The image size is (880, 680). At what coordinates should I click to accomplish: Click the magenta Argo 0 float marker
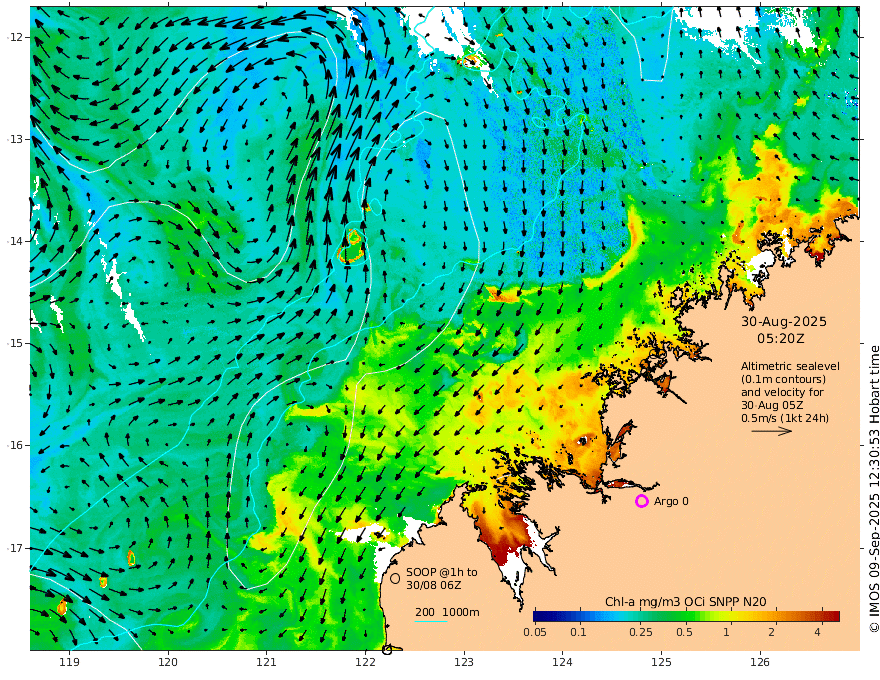[x=641, y=501]
